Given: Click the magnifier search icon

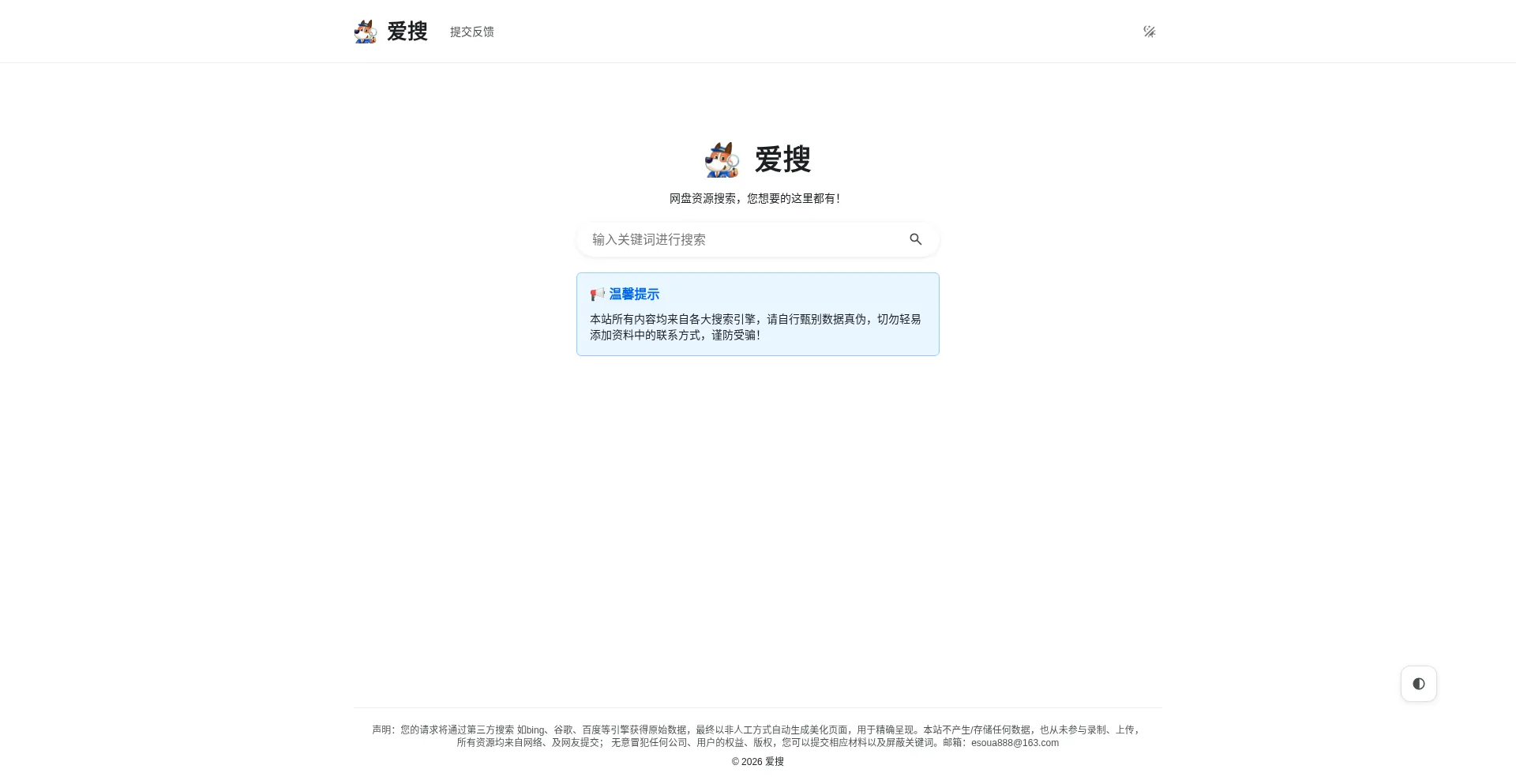Looking at the screenshot, I should (916, 239).
